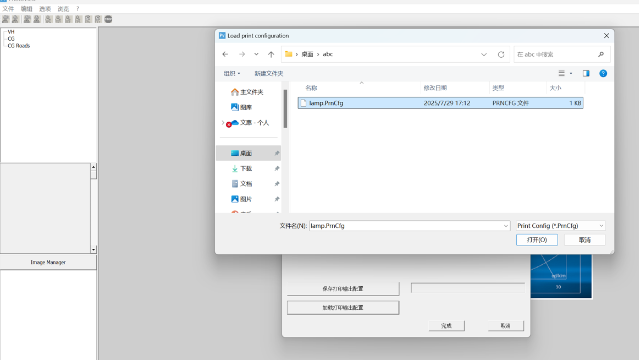
Task: Click the sidebar vertical scrollbar in the dialog
Action: [285, 109]
